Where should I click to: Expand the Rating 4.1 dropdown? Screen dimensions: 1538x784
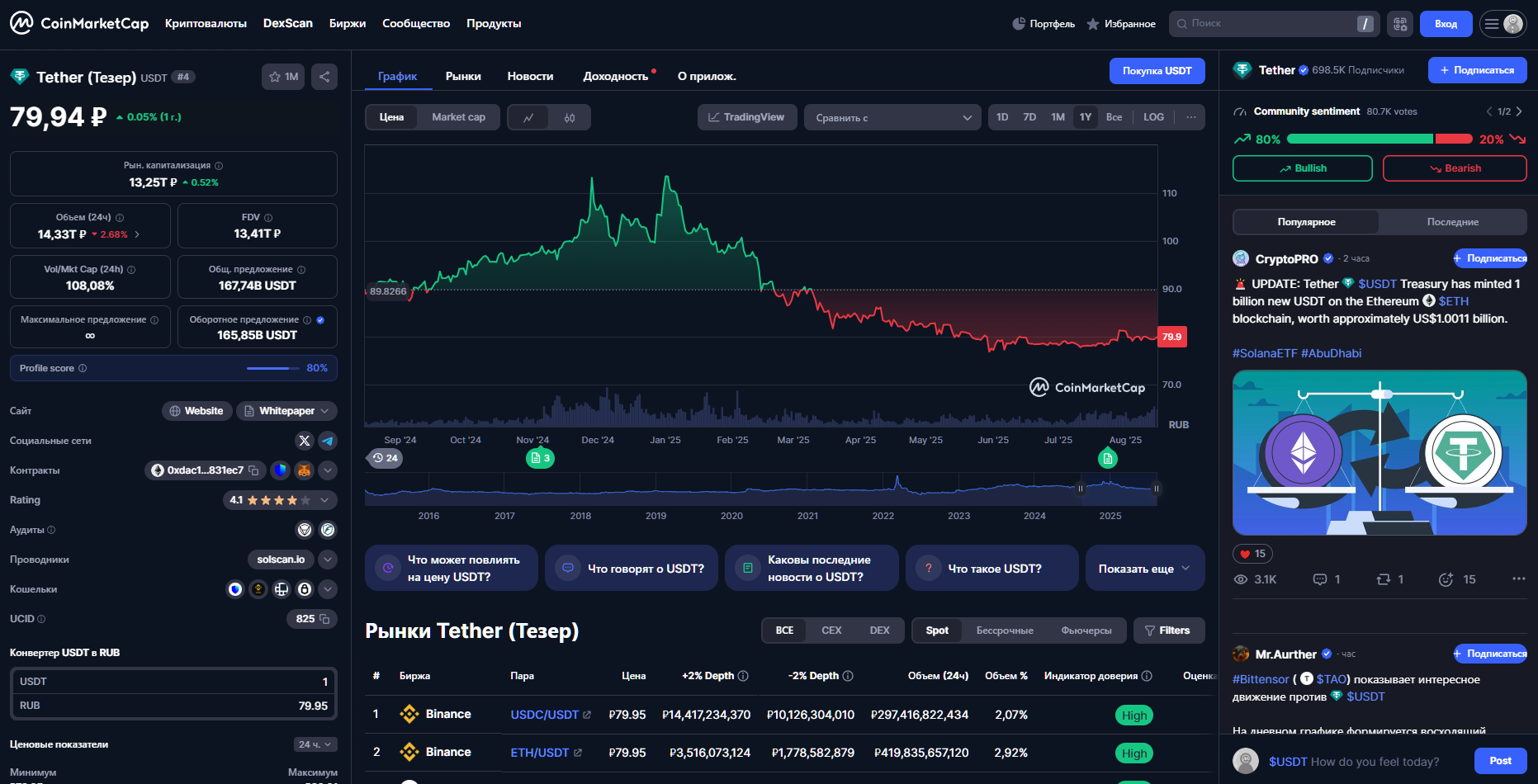coord(280,500)
